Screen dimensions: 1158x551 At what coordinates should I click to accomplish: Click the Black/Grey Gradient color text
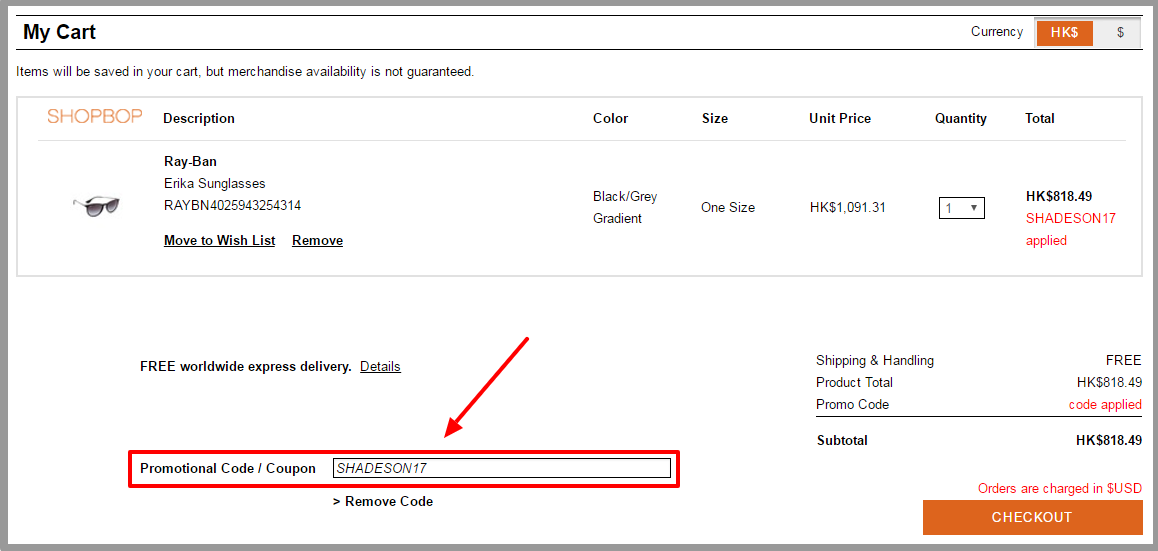(625, 208)
